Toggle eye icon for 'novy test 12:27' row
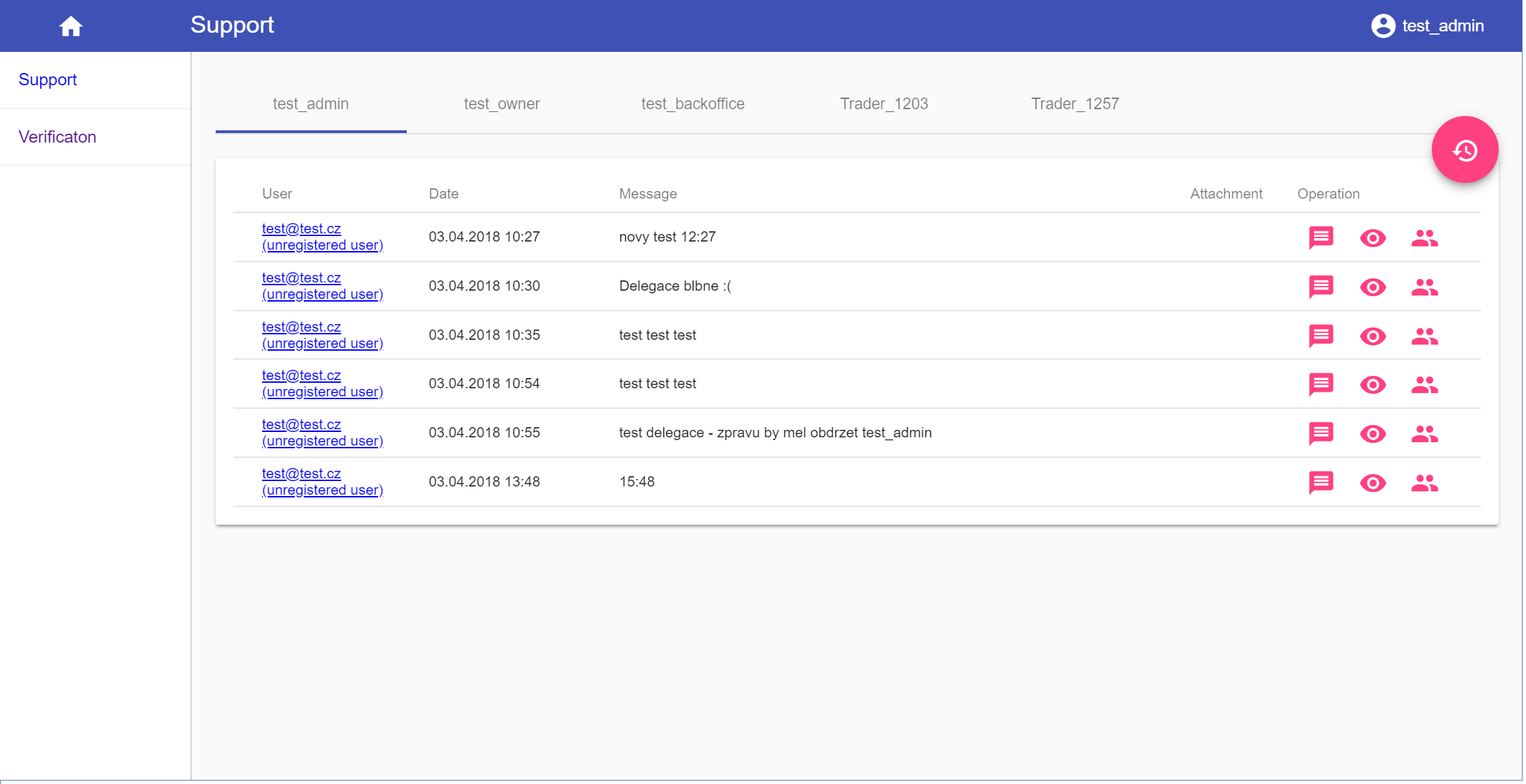 (1372, 237)
